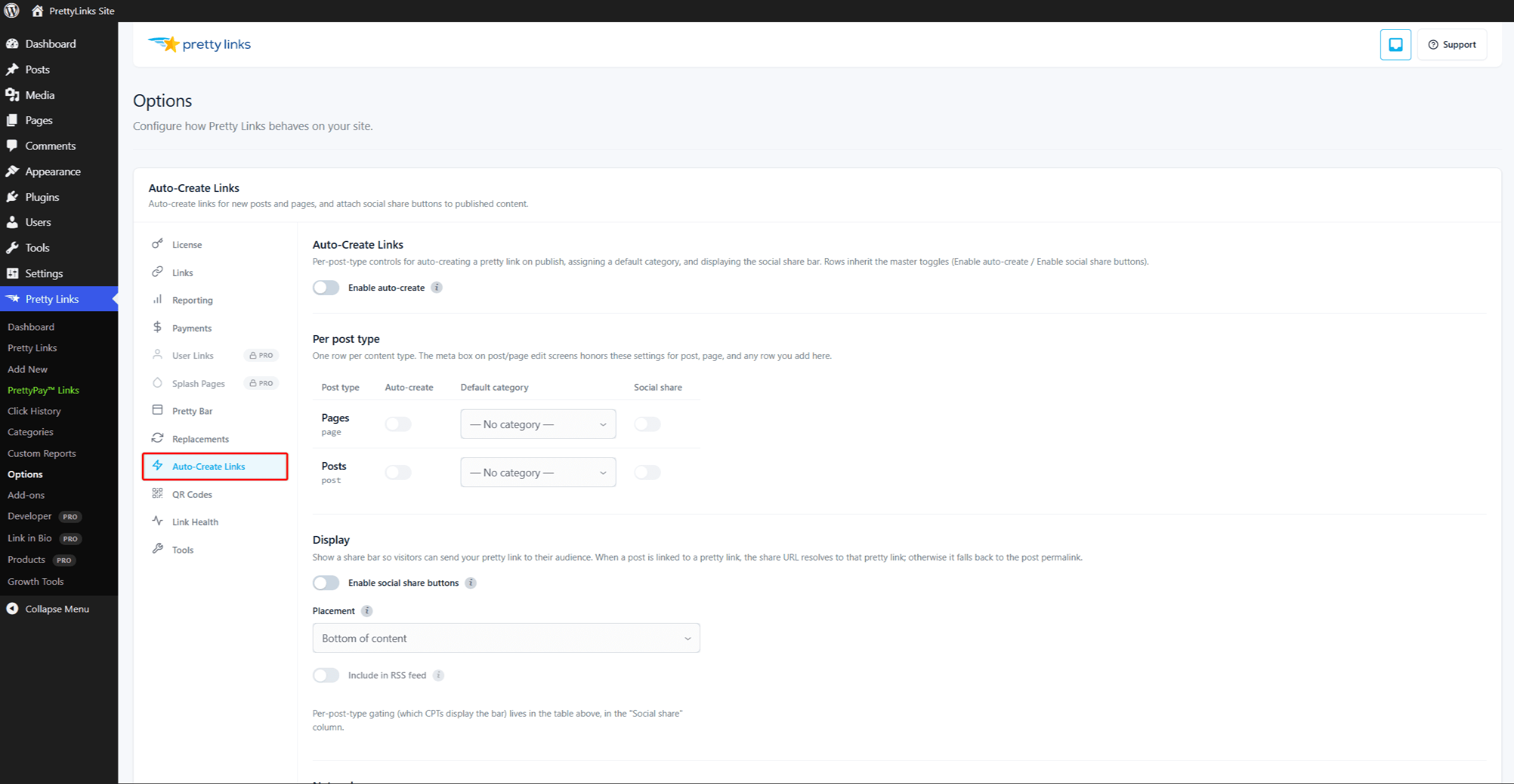Open Default category dropdown for Posts
1514x784 pixels.
(x=538, y=472)
